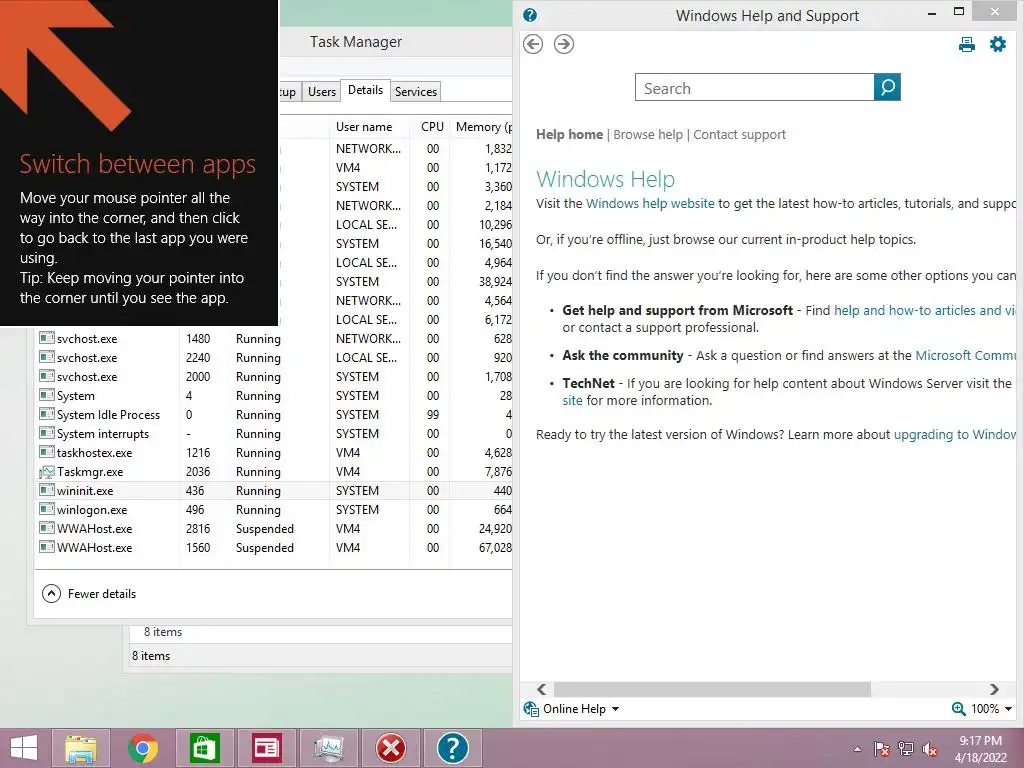
Task: Open Help home link
Action: coord(569,135)
